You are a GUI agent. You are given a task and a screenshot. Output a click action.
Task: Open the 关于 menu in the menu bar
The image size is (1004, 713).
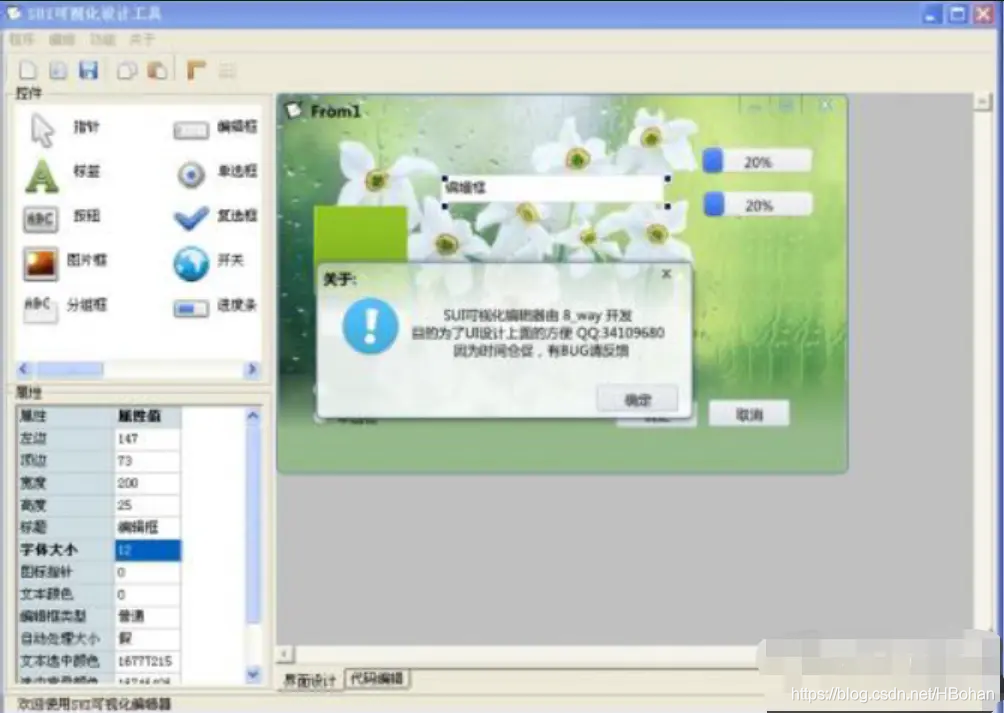(142, 40)
